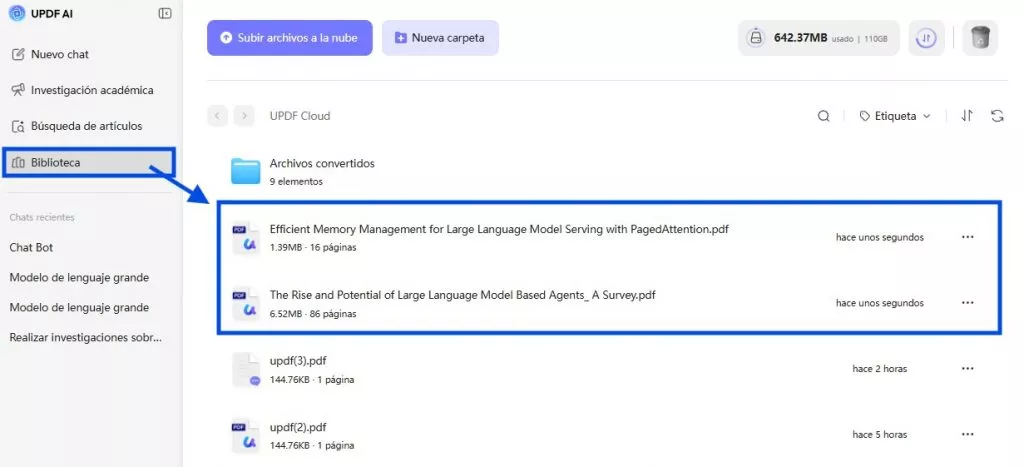1024x467 pixels.
Task: Create a Nueva carpeta
Action: pyautogui.click(x=439, y=38)
